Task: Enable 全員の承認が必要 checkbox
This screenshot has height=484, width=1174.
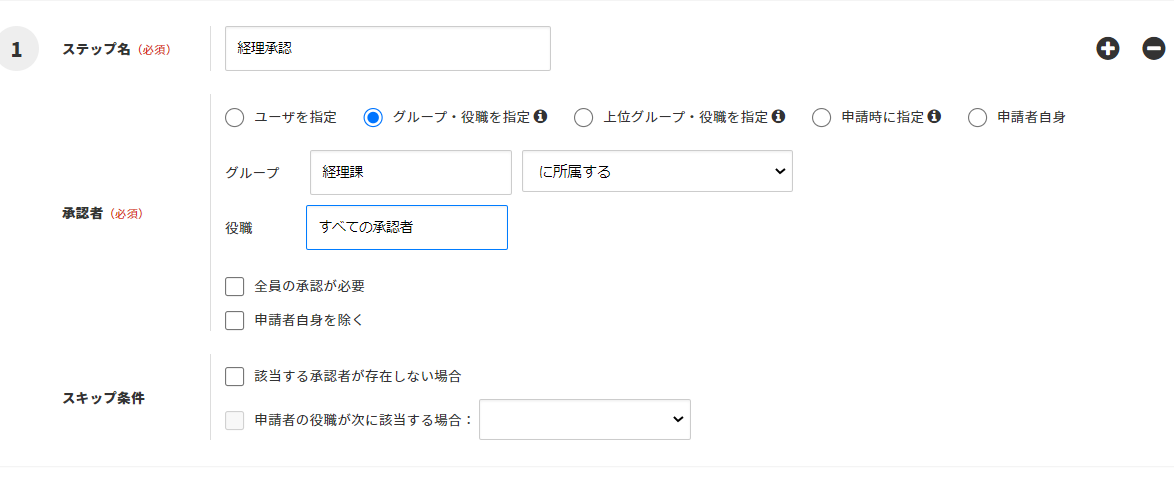Action: coord(235,287)
